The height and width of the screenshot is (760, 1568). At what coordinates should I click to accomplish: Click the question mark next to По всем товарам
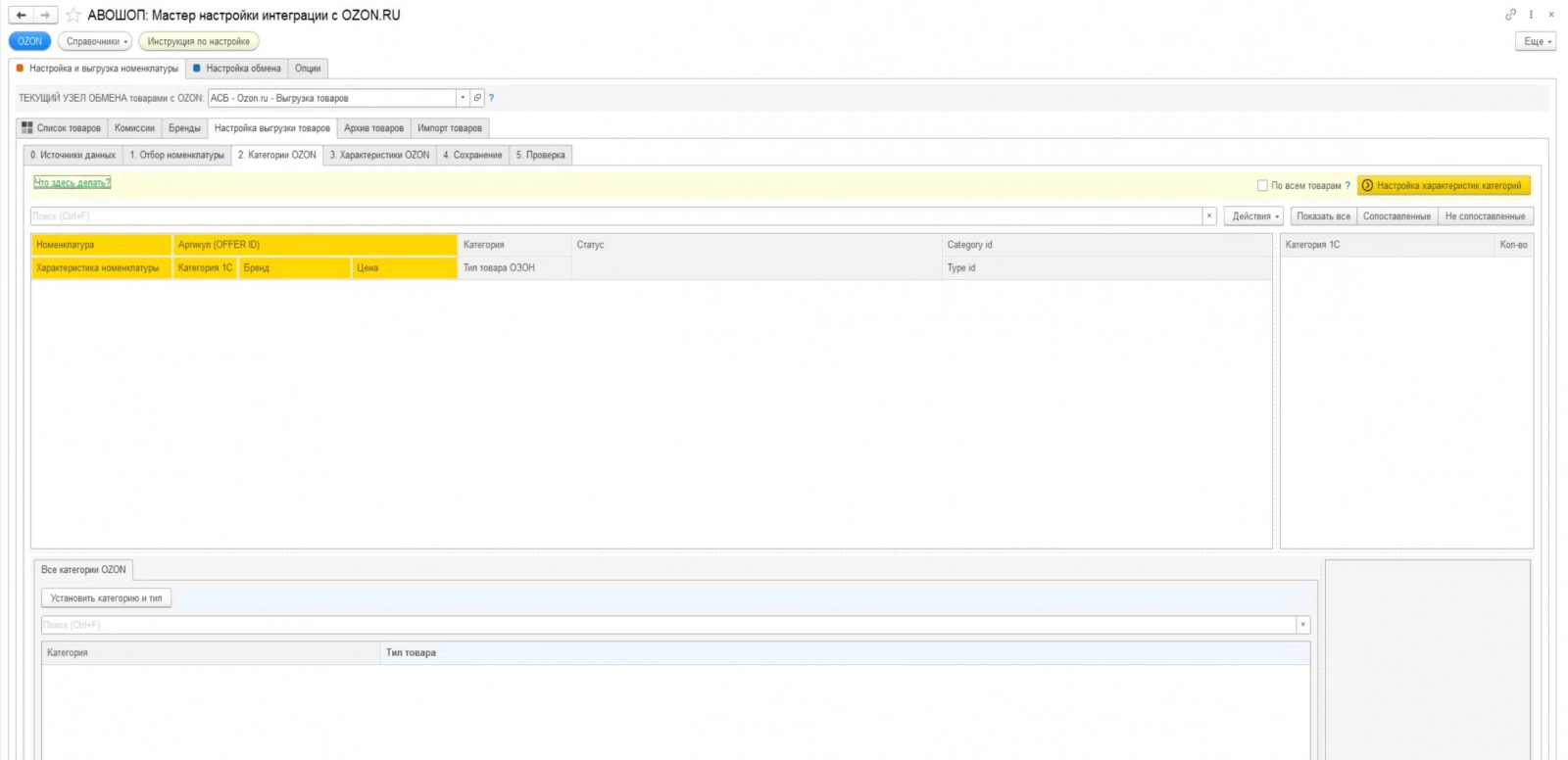(x=1347, y=185)
